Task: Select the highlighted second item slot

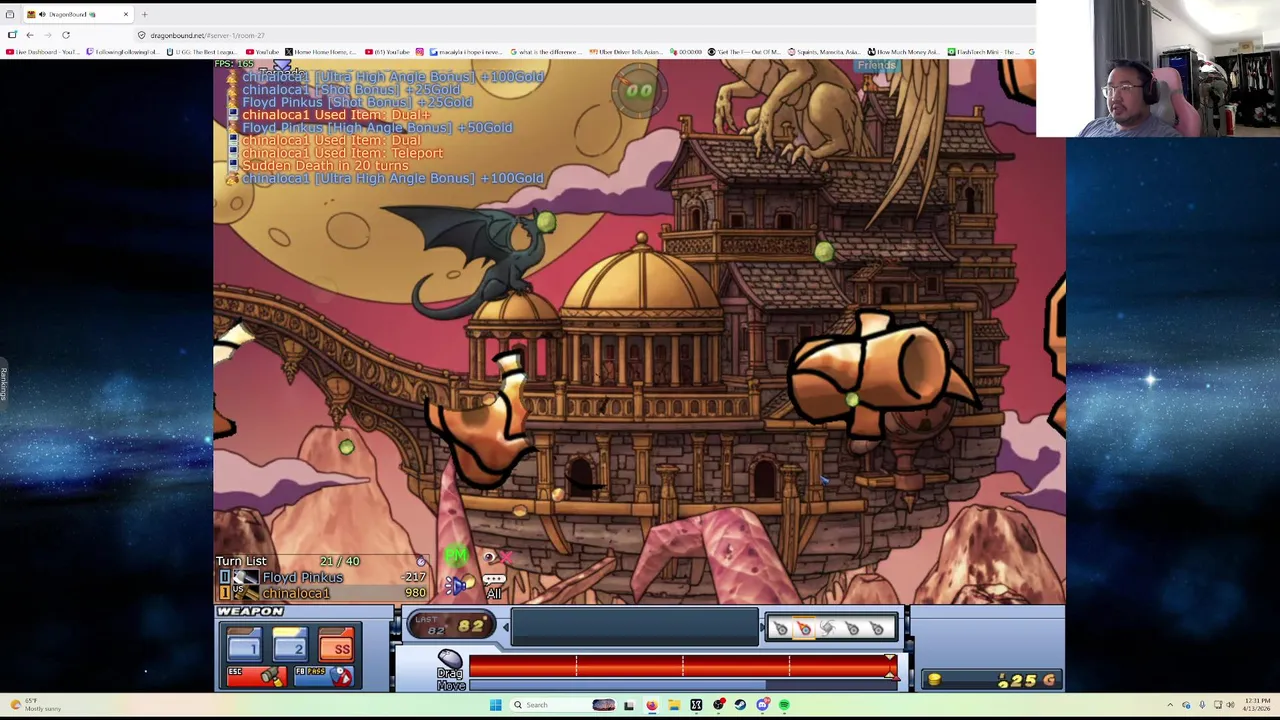Action: coord(804,628)
